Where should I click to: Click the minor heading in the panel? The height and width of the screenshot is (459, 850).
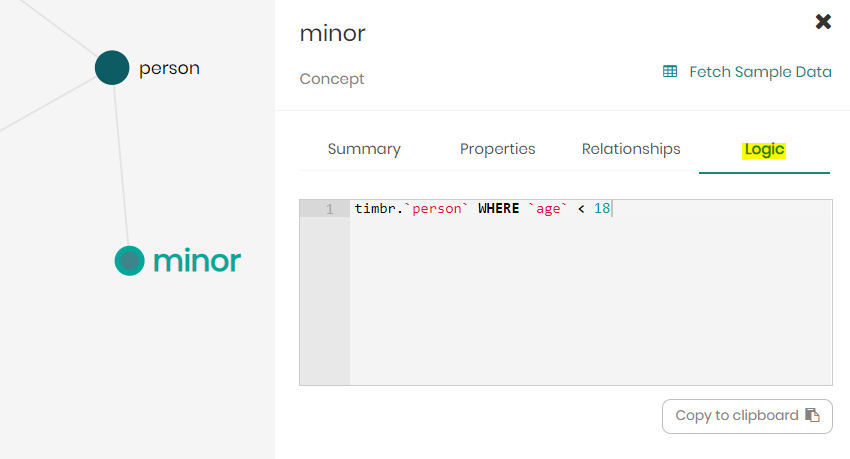[332, 33]
